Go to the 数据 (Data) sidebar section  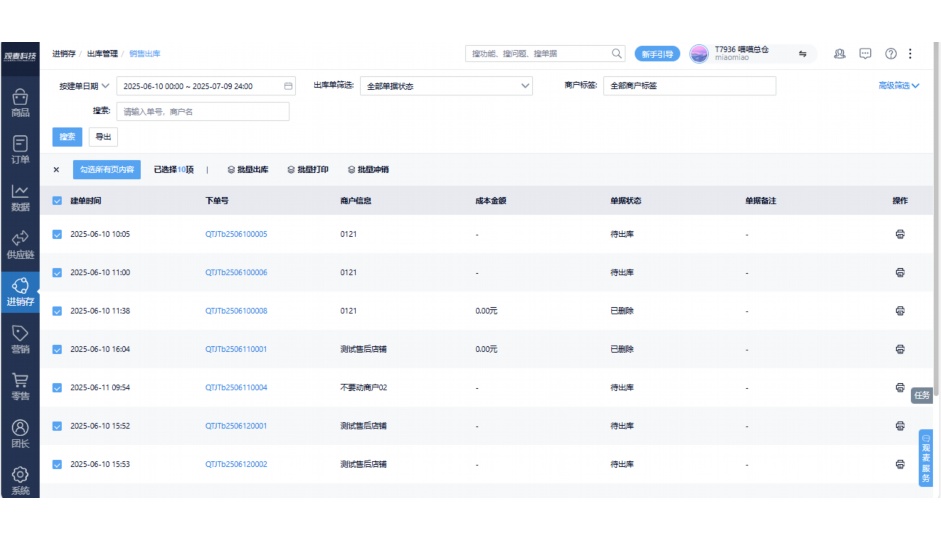tap(20, 197)
